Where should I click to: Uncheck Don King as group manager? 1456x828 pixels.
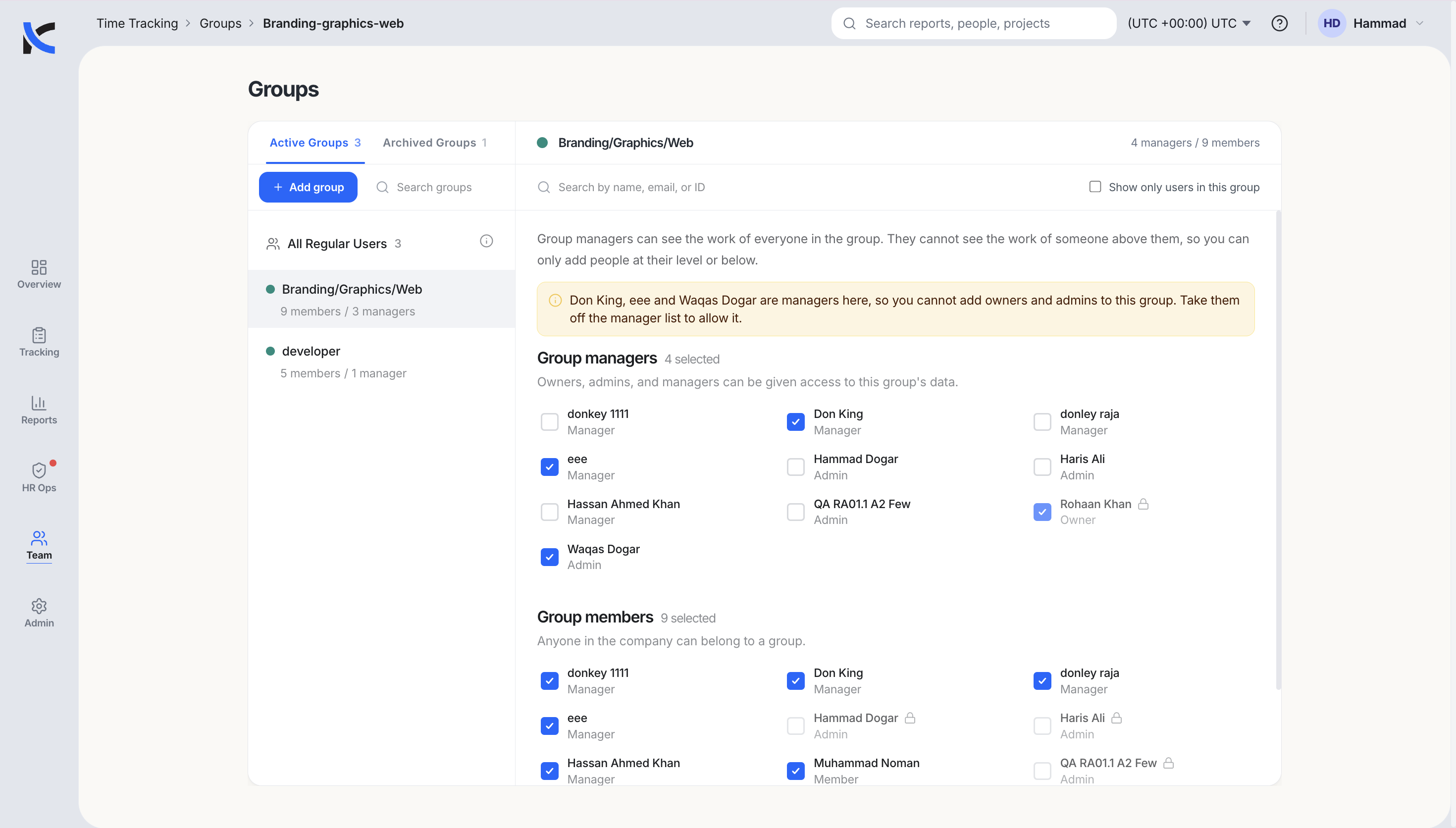[795, 422]
